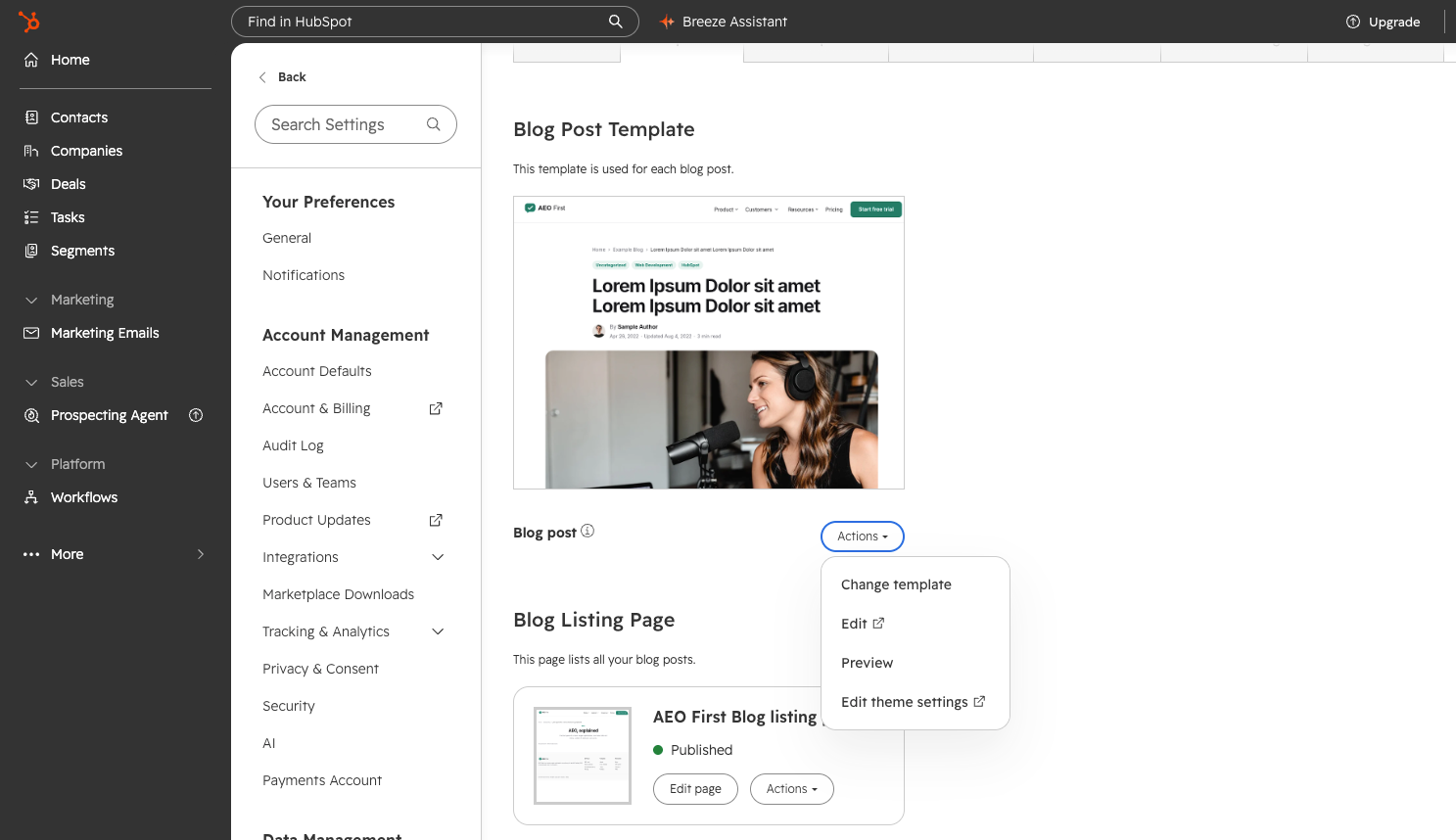Click the magnifier in Search Settings
Image resolution: width=1456 pixels, height=840 pixels.
click(x=434, y=124)
